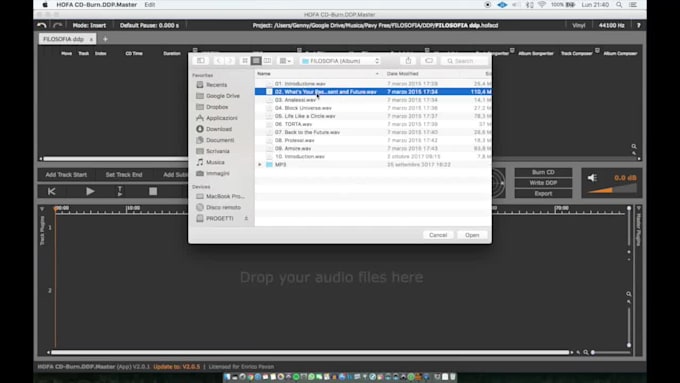The width and height of the screenshot is (680, 383).
Task: Switch file dialog to list view
Action: coord(256,61)
